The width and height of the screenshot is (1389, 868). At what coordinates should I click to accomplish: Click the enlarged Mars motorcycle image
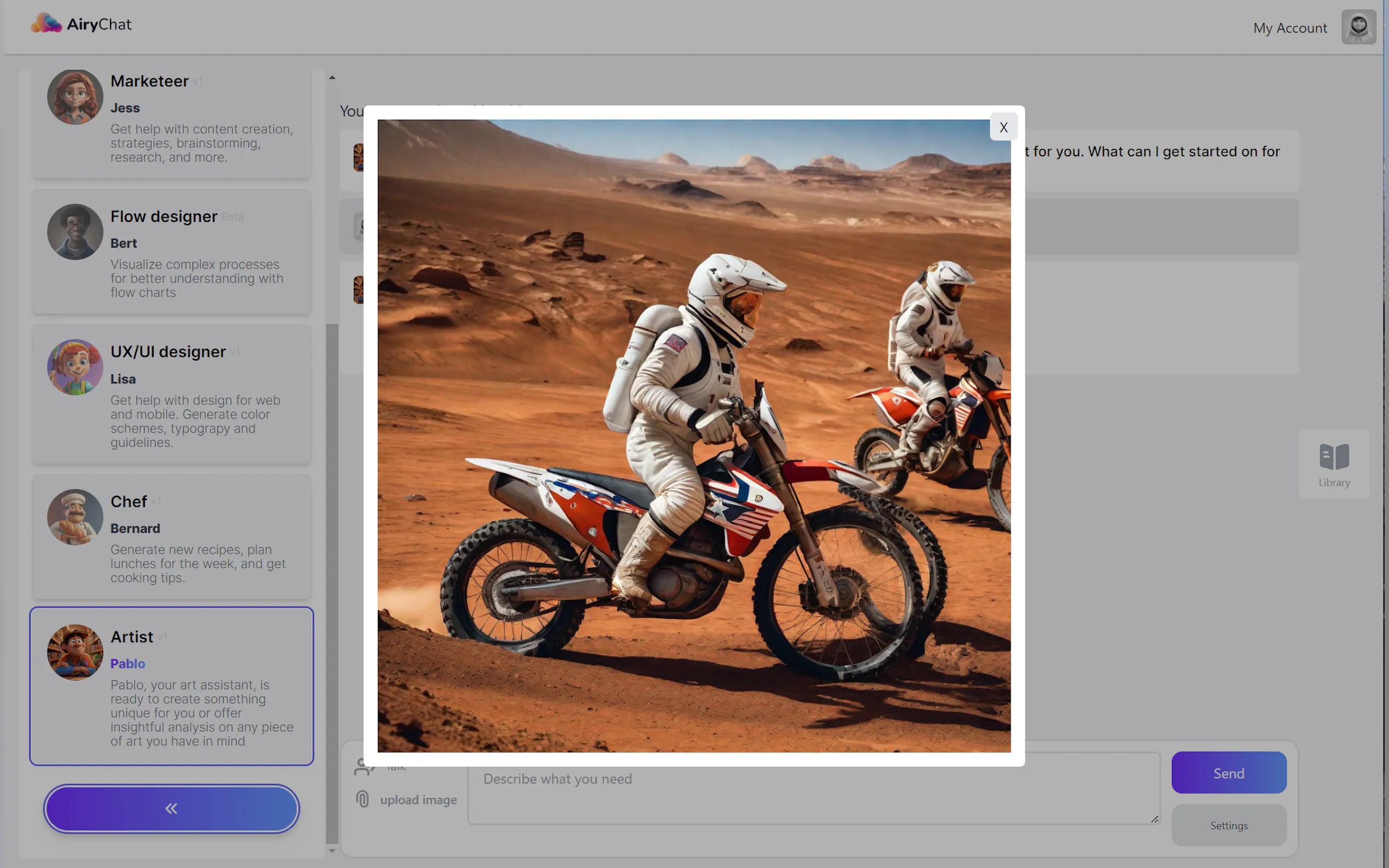coord(693,436)
